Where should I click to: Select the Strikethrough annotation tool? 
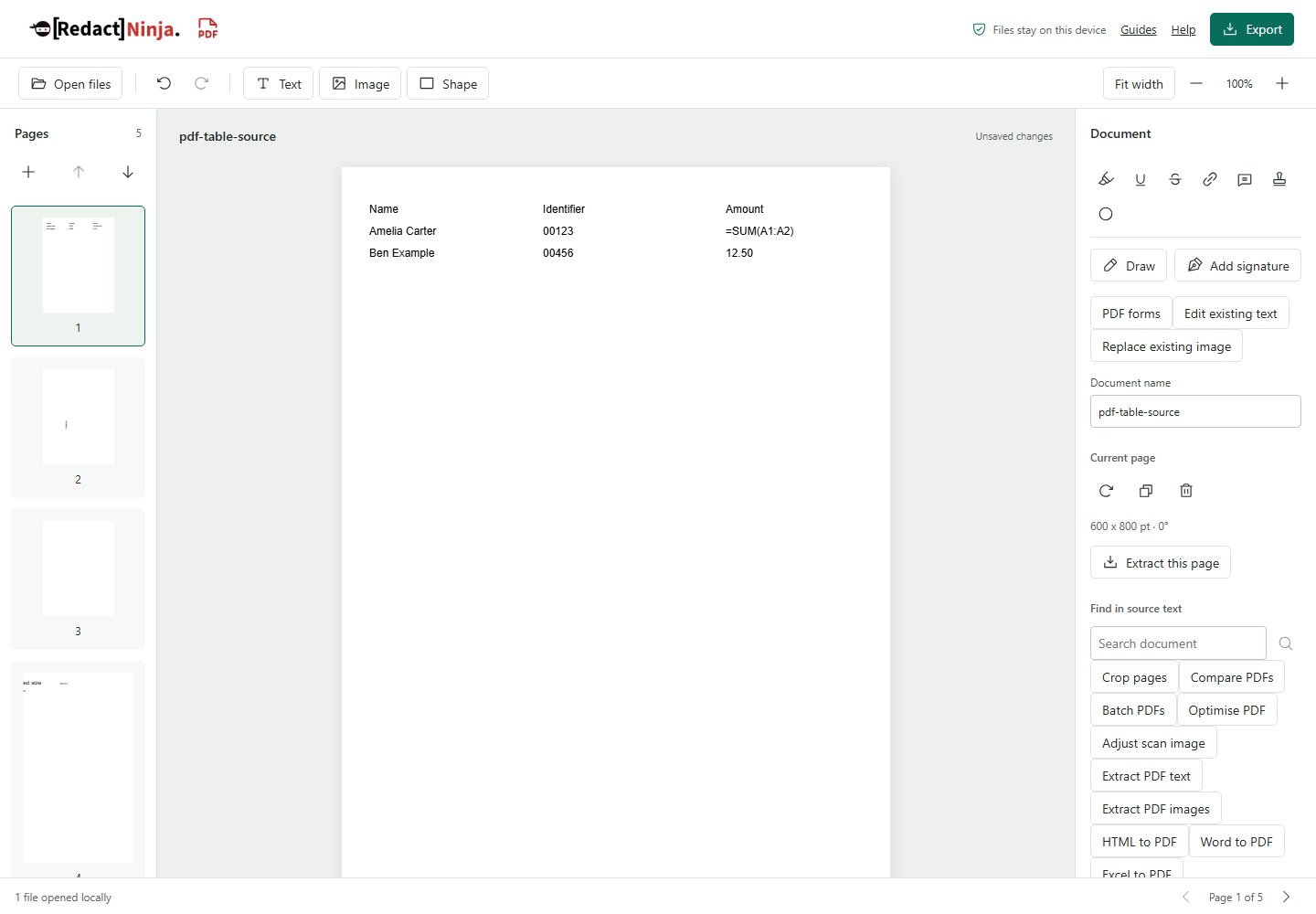[x=1175, y=179]
